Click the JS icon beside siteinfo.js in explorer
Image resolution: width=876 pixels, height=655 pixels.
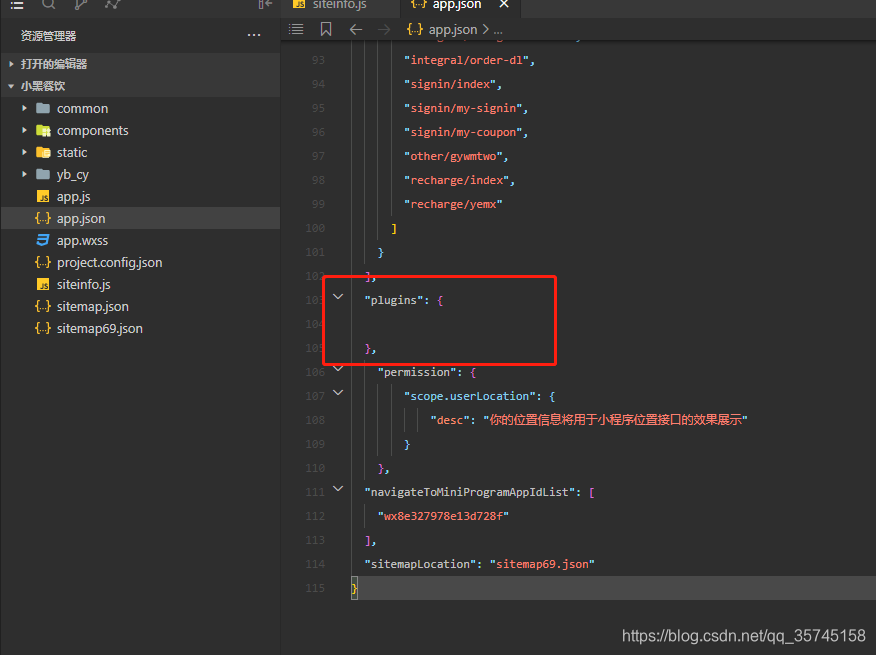click(x=43, y=284)
